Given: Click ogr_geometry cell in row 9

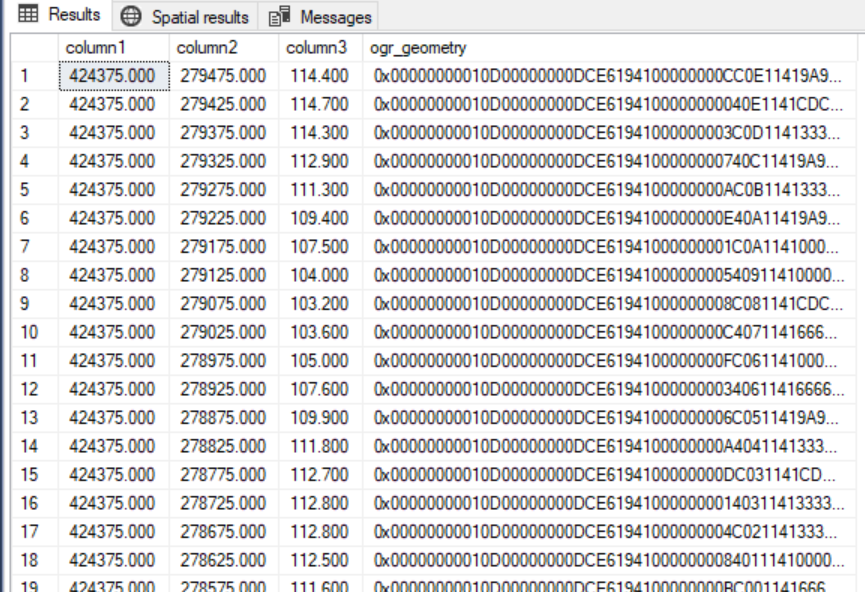Looking at the screenshot, I should 610,303.
